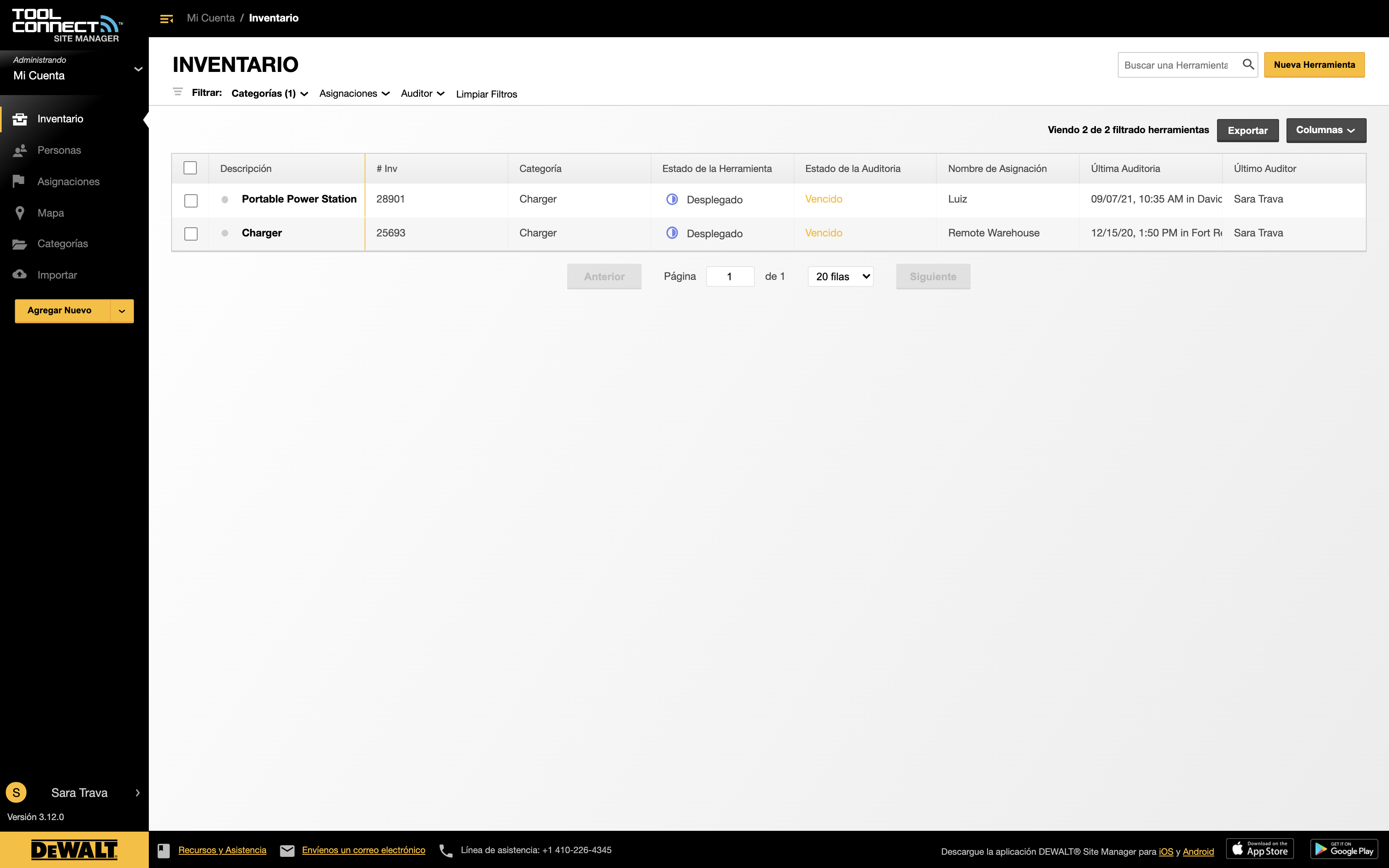
Task: Click the Asignaciones flag icon
Action: tap(18, 181)
